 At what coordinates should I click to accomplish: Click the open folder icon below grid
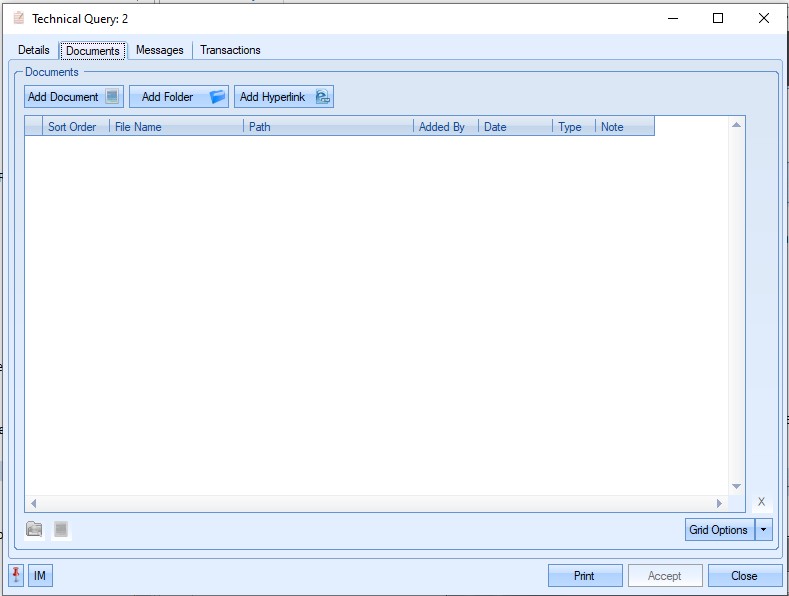coord(34,529)
